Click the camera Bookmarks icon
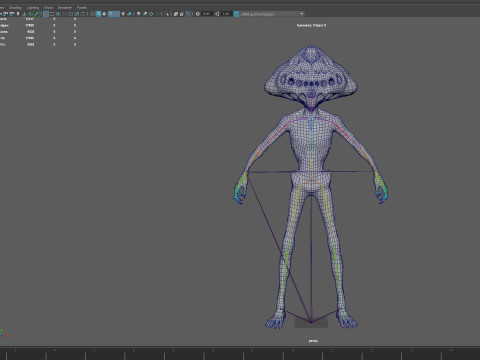Image resolution: width=480 pixels, height=360 pixels. tap(18, 14)
